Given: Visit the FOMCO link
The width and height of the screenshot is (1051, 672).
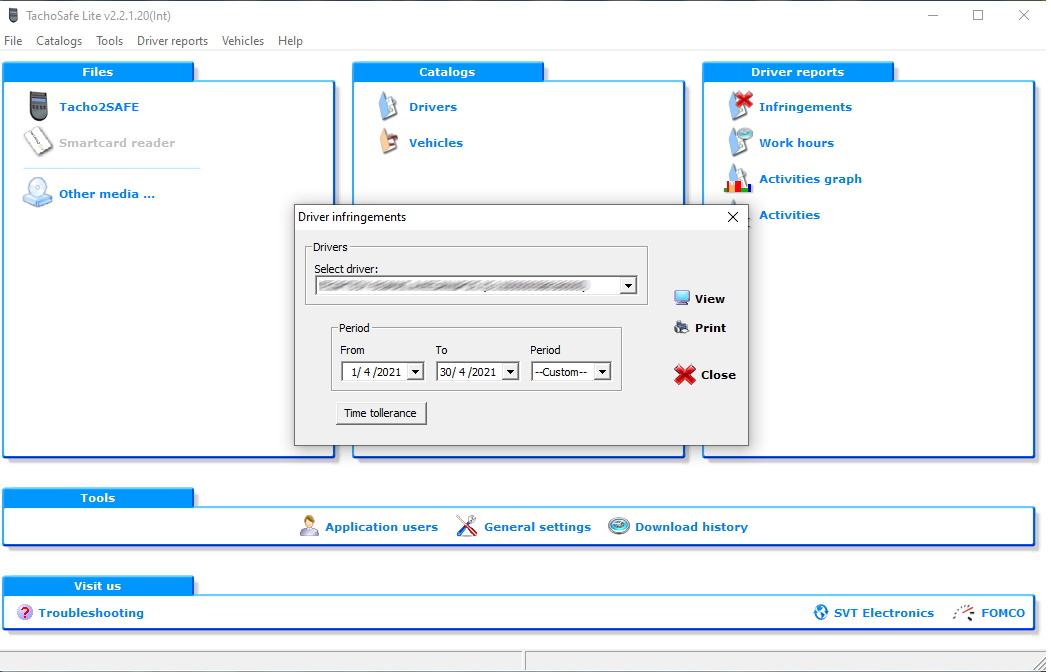Looking at the screenshot, I should coord(1003,612).
